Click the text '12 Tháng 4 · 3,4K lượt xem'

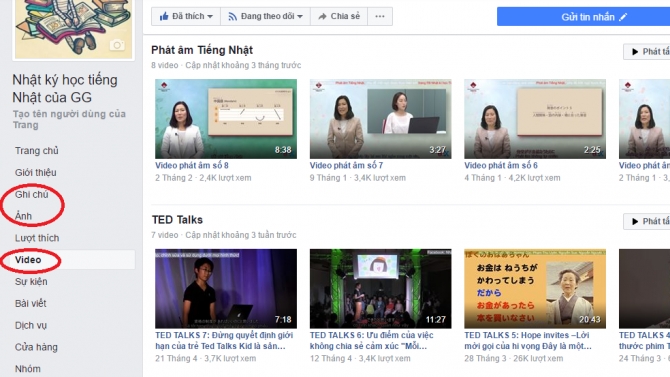(360, 359)
